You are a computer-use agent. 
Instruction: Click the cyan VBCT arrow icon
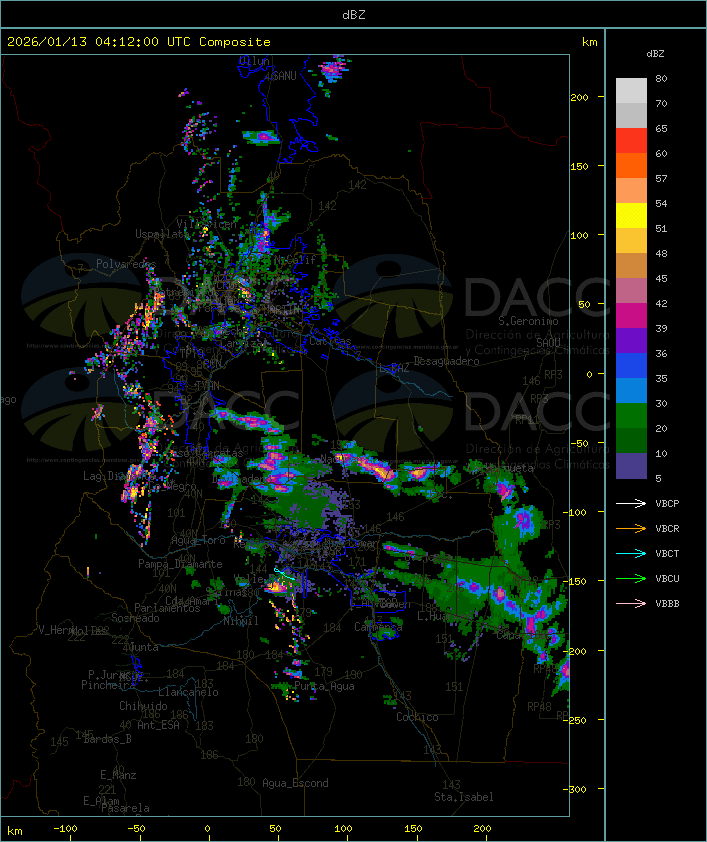(x=631, y=553)
